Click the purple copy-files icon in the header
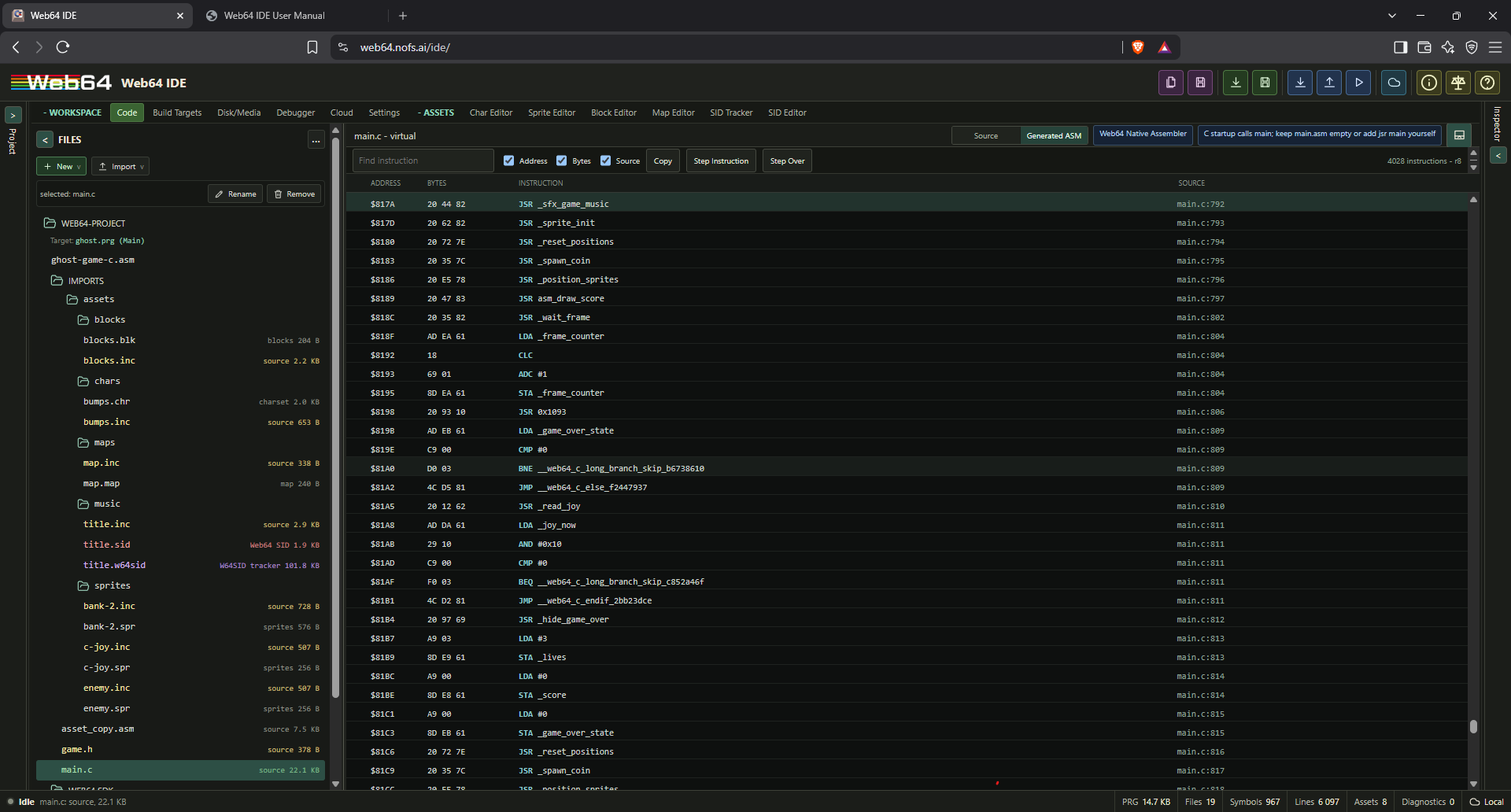The height and width of the screenshot is (812, 1511). [x=1171, y=83]
